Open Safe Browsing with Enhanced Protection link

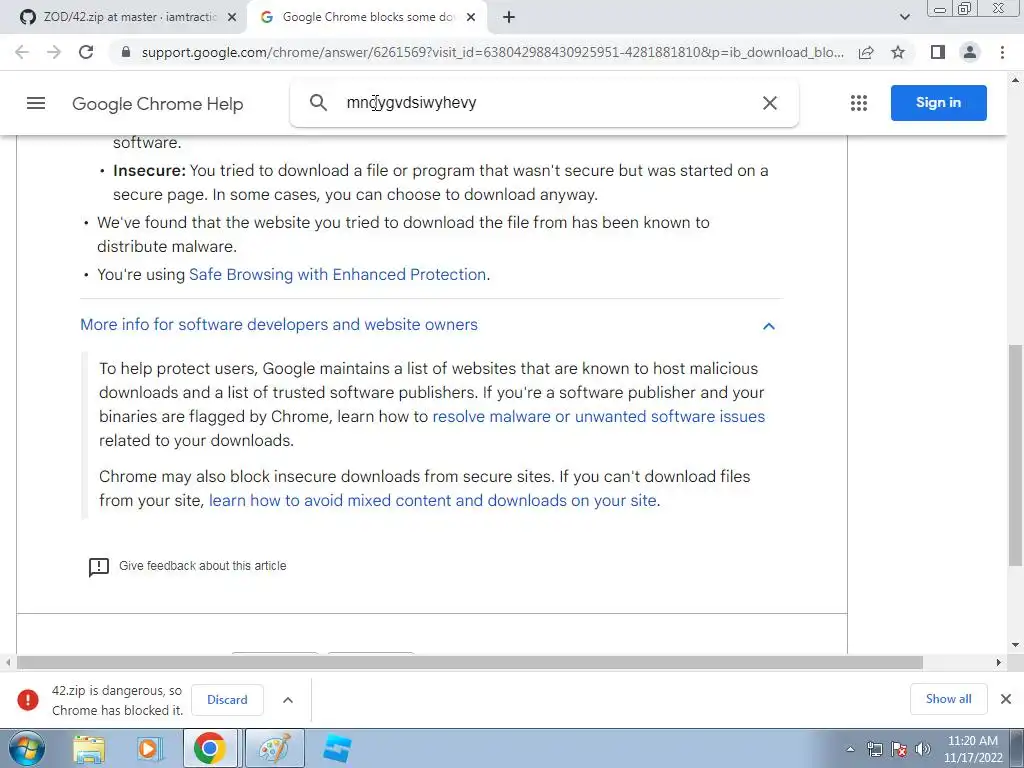tap(337, 274)
